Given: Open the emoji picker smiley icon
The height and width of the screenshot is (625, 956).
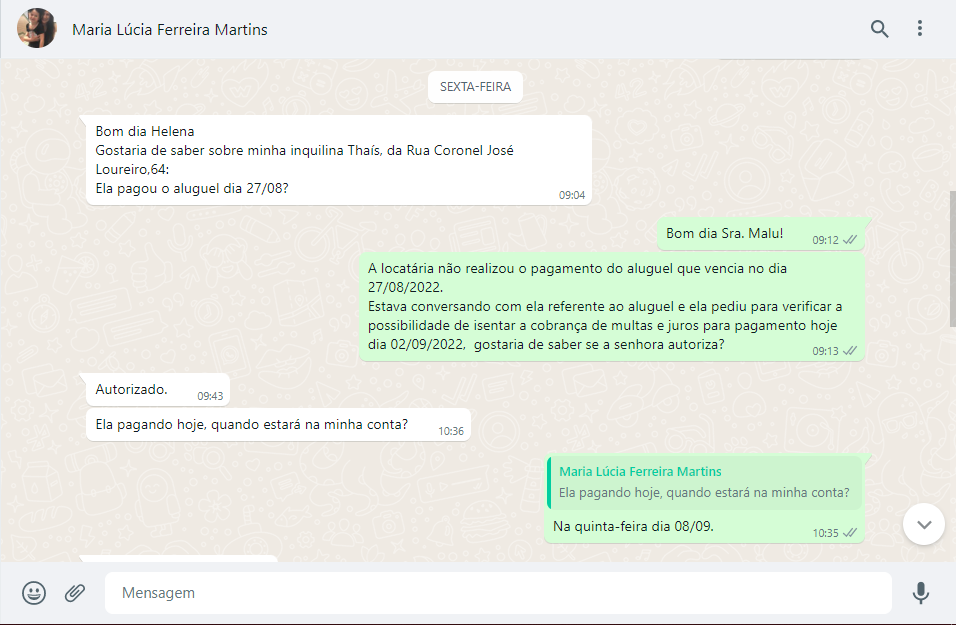Looking at the screenshot, I should coord(34,593).
